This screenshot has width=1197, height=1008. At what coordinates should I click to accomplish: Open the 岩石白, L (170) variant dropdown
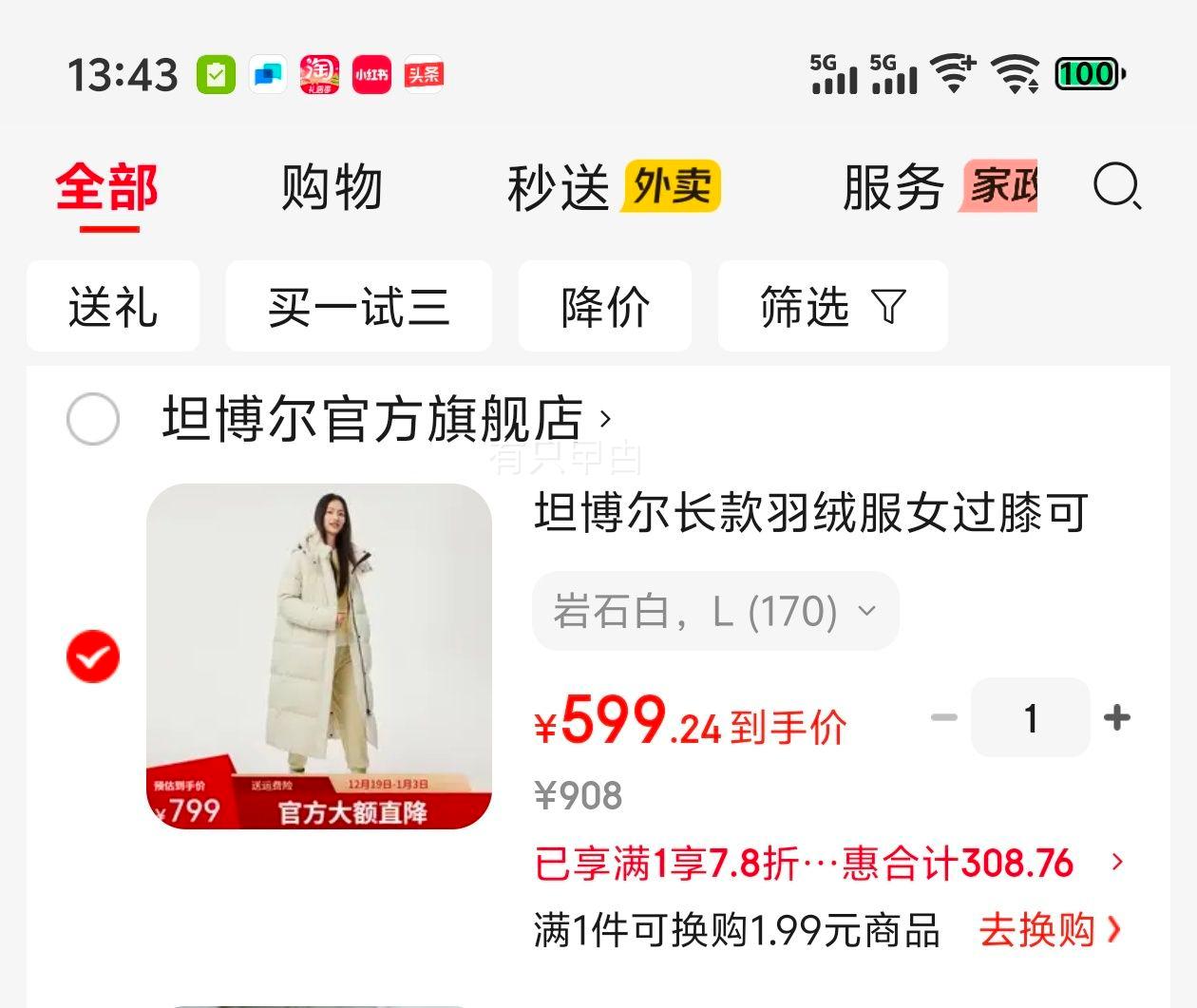tap(715, 611)
